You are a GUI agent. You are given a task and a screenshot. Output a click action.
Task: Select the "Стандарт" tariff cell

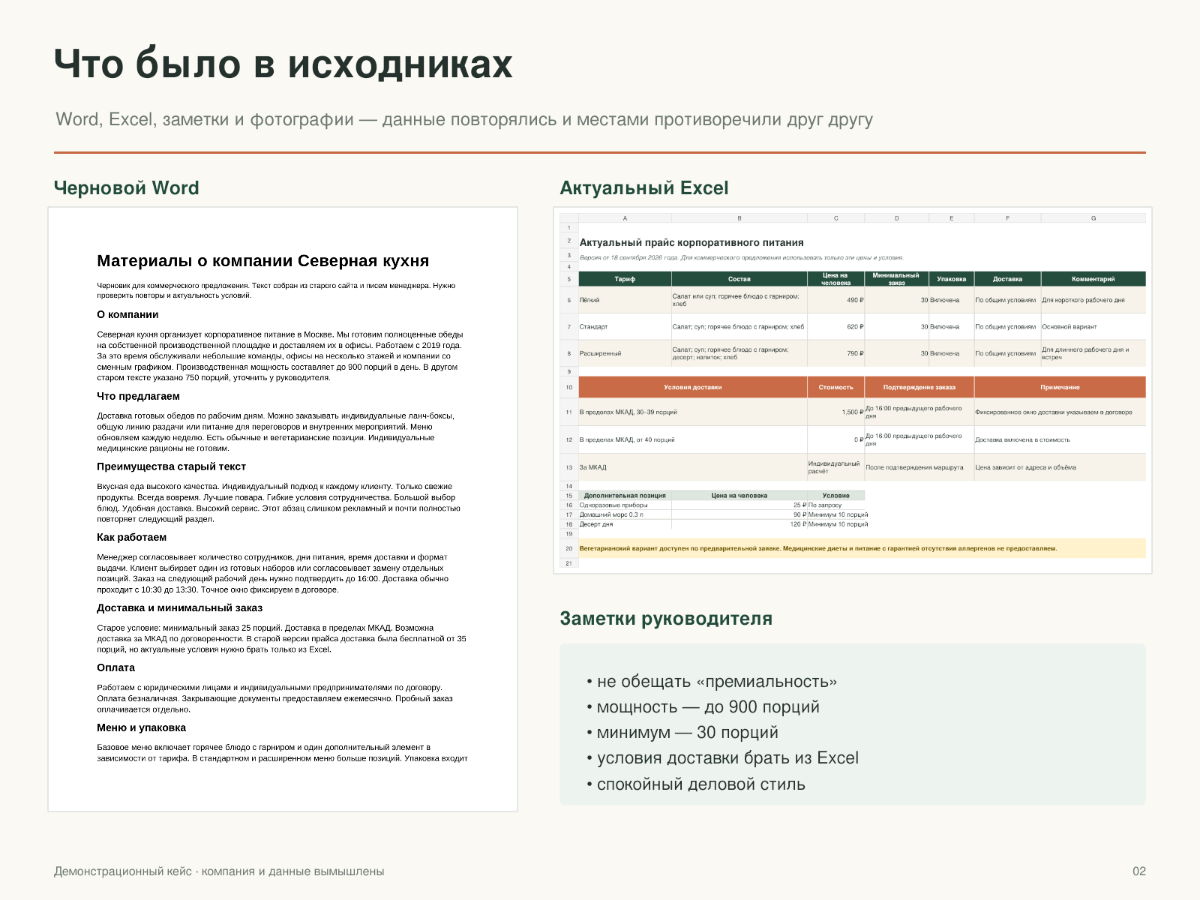(x=624, y=326)
